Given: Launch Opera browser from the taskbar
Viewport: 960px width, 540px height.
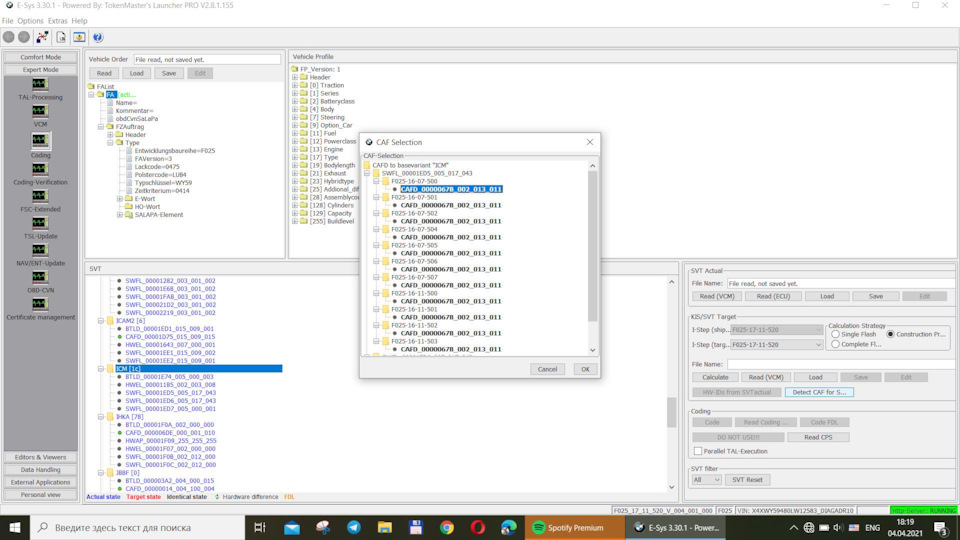Looking at the screenshot, I should [x=478, y=527].
